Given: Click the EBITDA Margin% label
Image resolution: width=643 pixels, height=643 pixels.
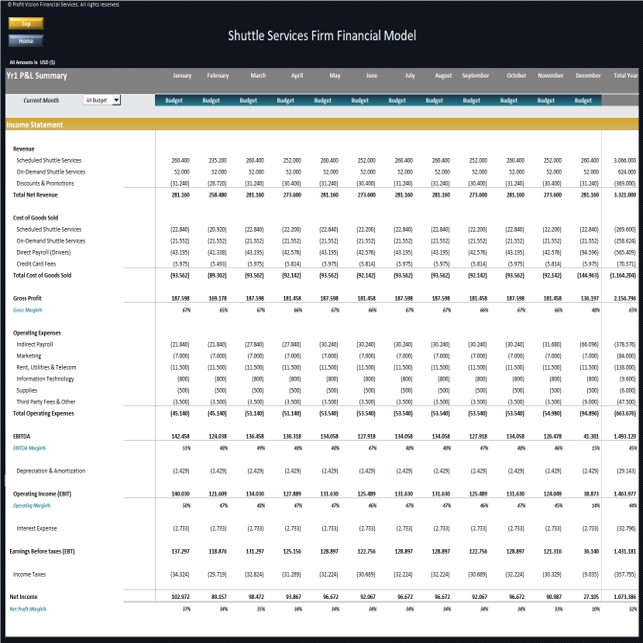Looking at the screenshot, I should [x=30, y=448].
